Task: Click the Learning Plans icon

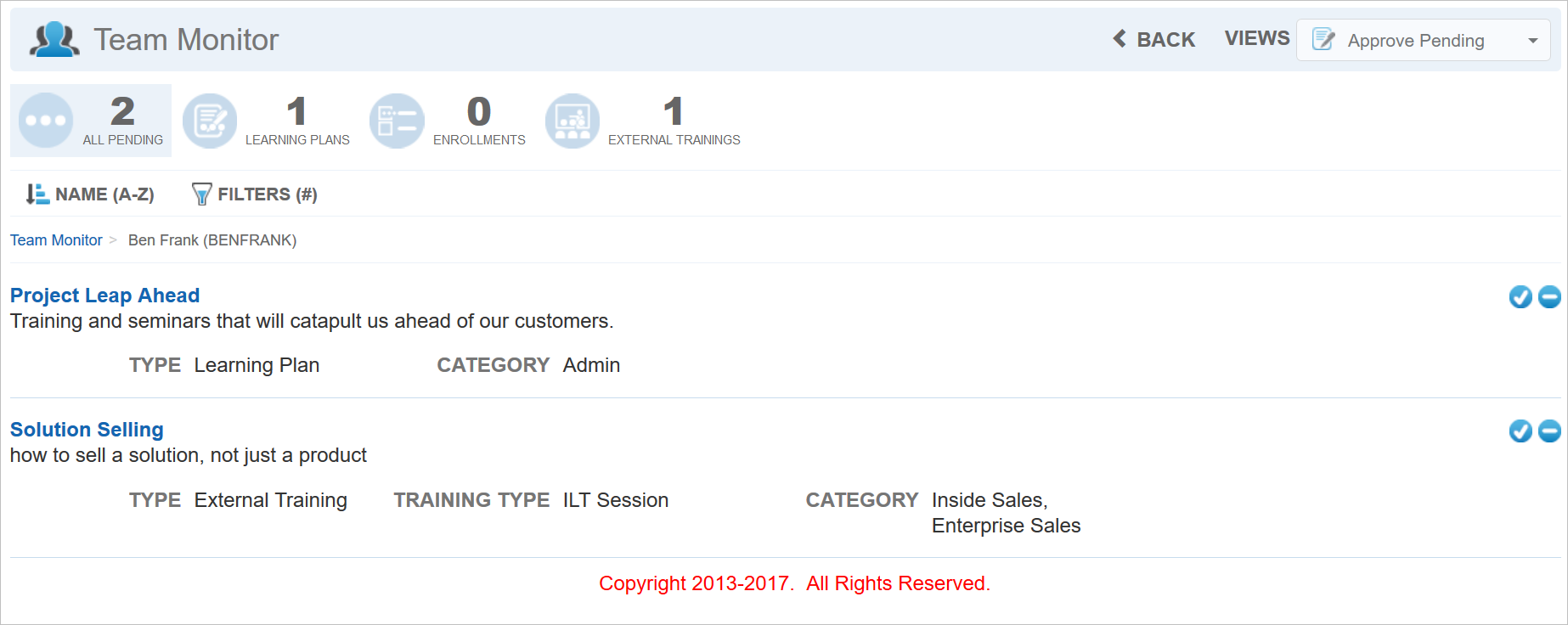Action: [x=210, y=121]
